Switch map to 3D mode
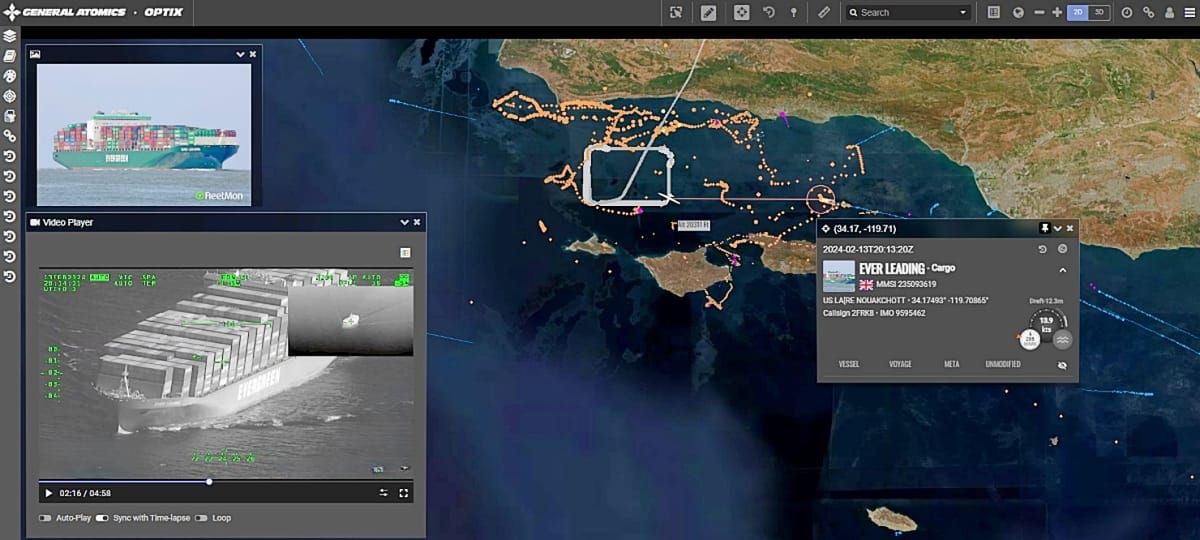The image size is (1200, 540). pos(1099,12)
